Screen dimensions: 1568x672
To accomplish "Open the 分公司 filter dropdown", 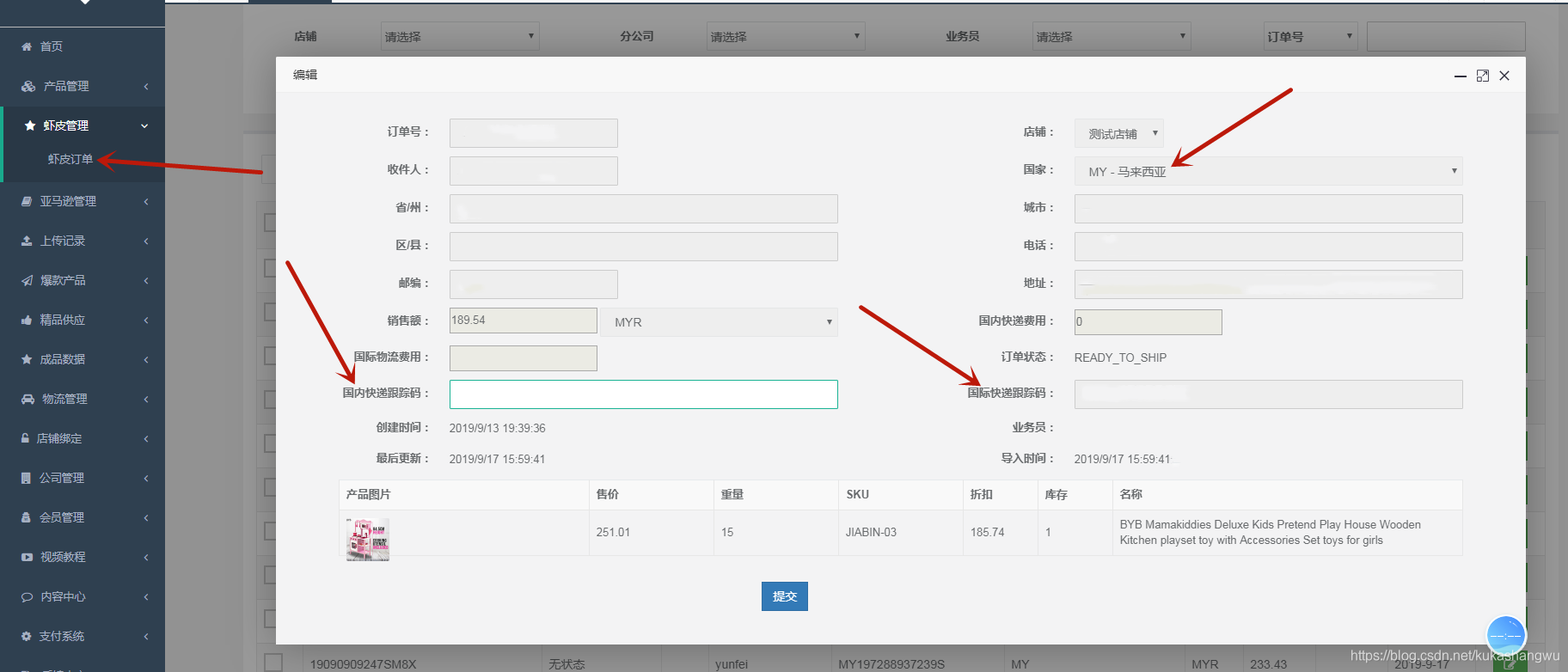I will pyautogui.click(x=786, y=36).
